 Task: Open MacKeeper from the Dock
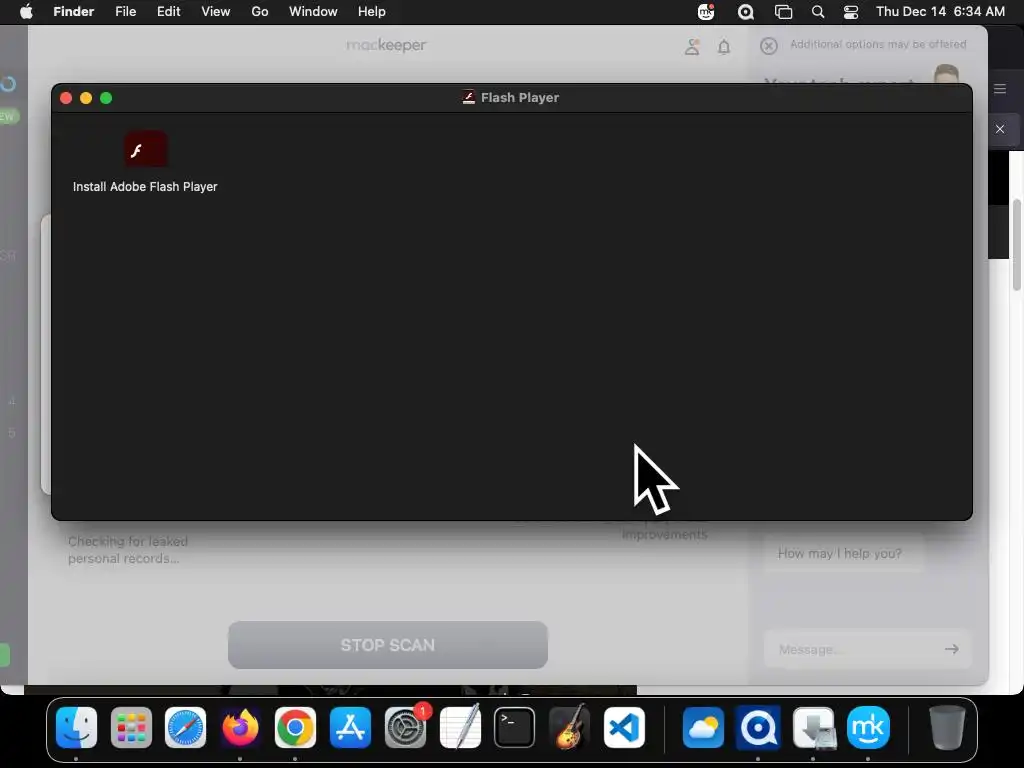pyautogui.click(x=868, y=728)
